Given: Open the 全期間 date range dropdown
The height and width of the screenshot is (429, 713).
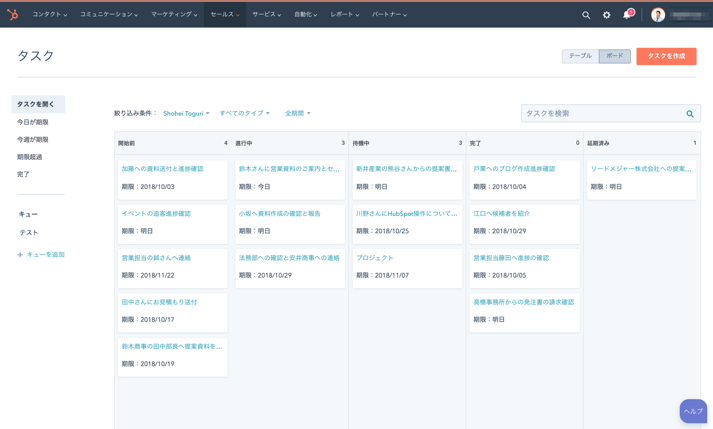Looking at the screenshot, I should [x=297, y=114].
